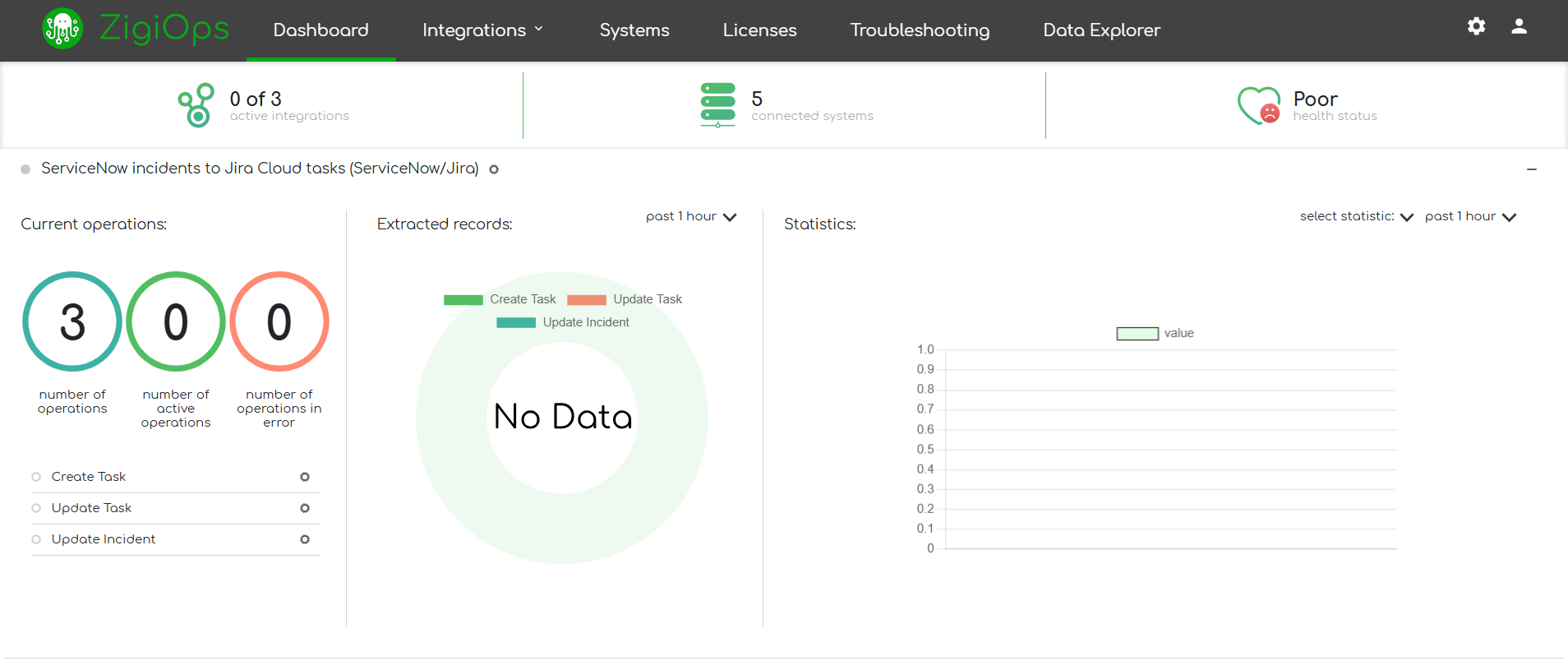Click the ZigiOps octopus logo icon
The width and height of the screenshot is (1568, 661).
click(x=62, y=29)
